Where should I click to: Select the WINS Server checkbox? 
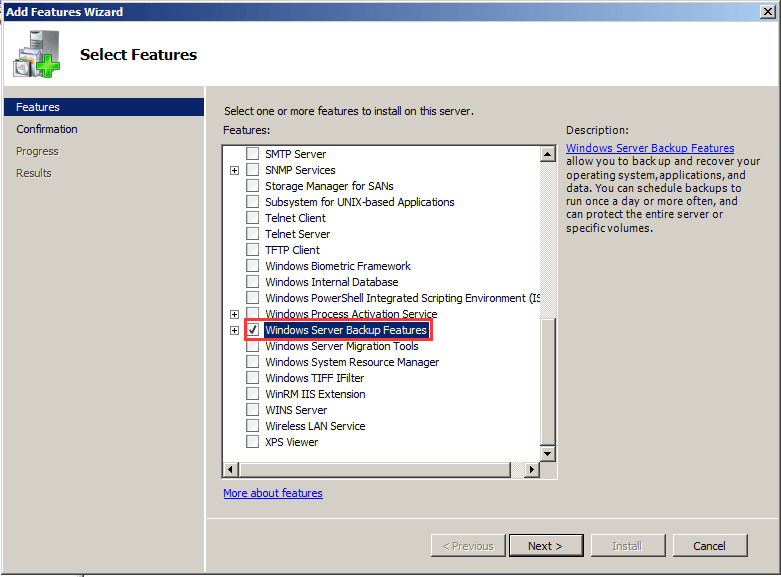pyautogui.click(x=252, y=410)
